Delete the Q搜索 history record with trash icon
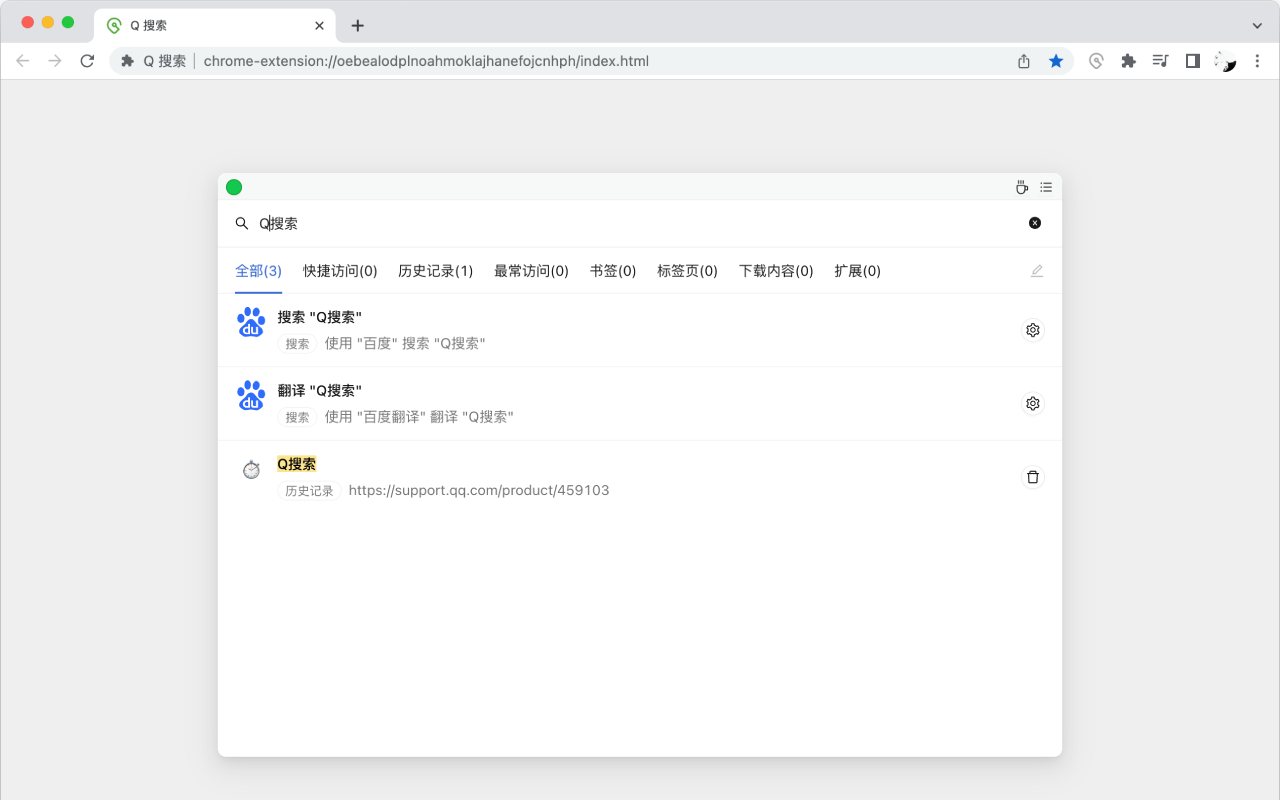Image resolution: width=1280 pixels, height=800 pixels. pos(1033,477)
